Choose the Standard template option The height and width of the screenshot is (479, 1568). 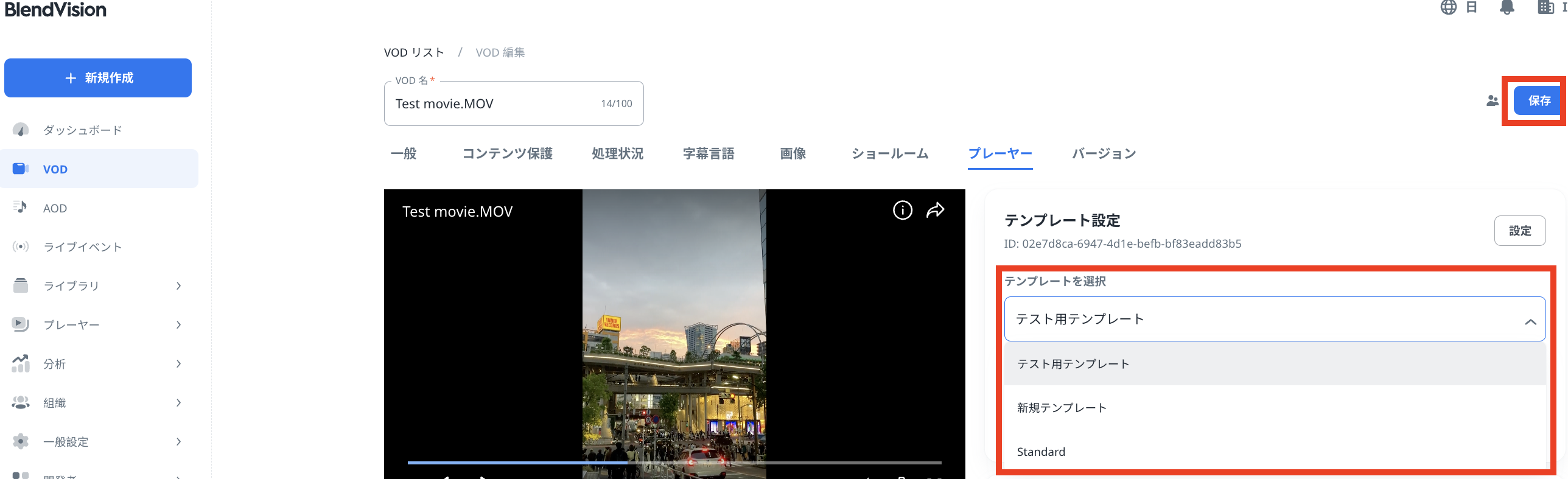pyautogui.click(x=1041, y=452)
